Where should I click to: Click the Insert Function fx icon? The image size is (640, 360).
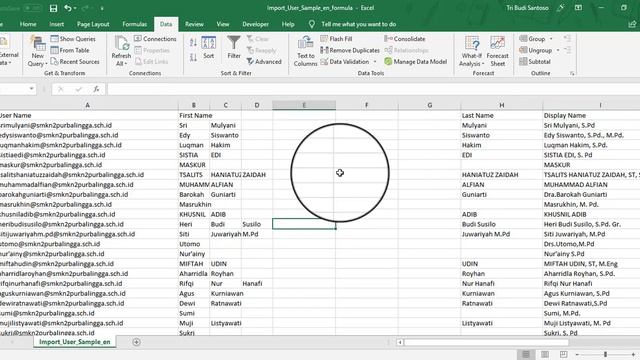click(96, 89)
